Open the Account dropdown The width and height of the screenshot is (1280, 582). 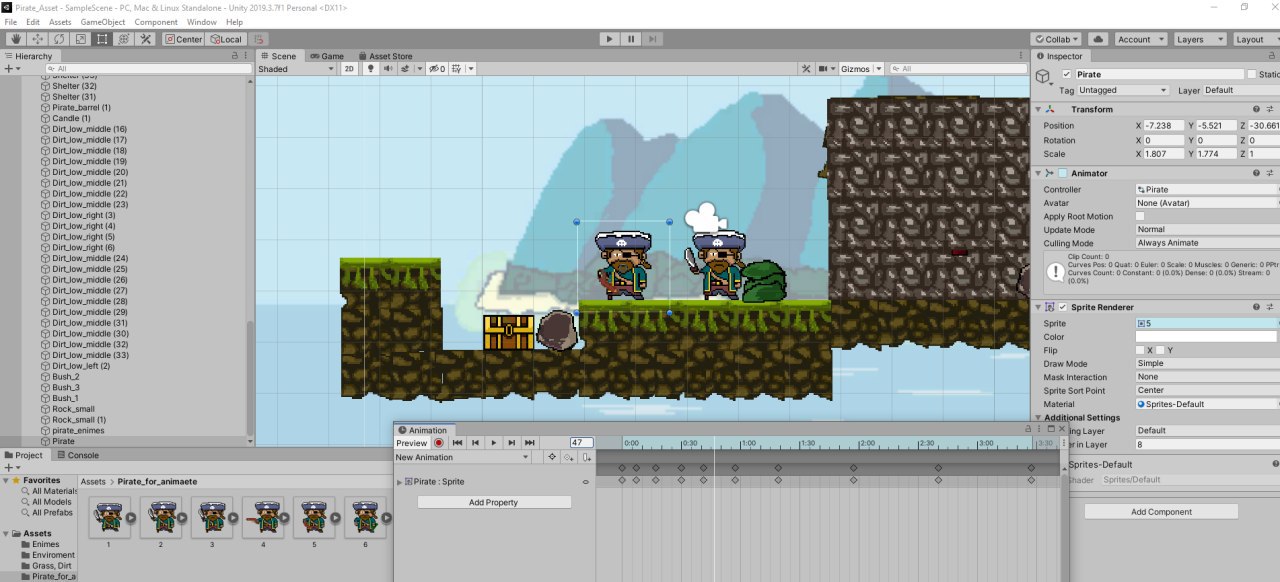(x=1139, y=39)
